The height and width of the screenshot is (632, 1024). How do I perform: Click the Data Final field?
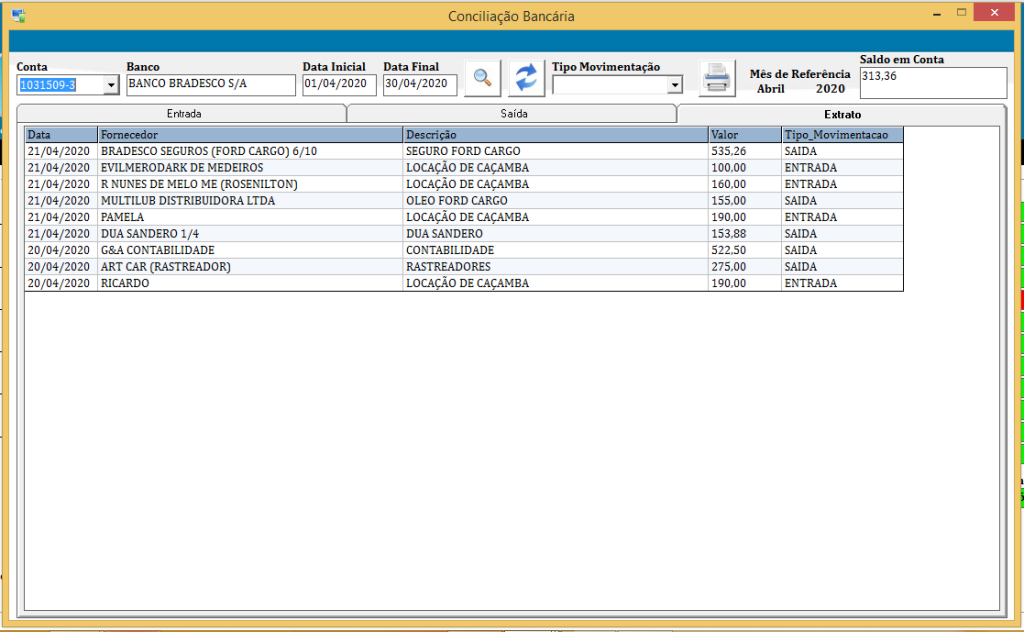[x=419, y=85]
